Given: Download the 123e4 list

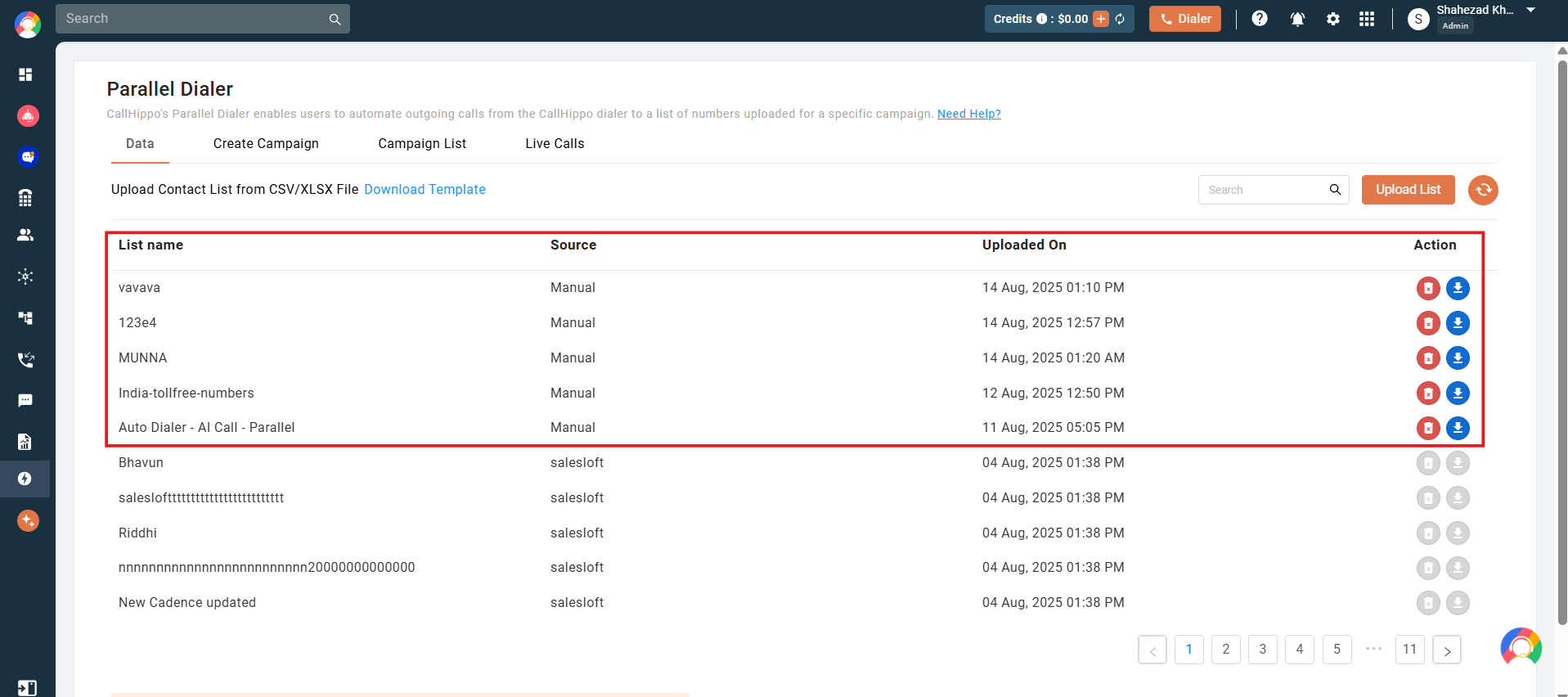Looking at the screenshot, I should click(1458, 323).
